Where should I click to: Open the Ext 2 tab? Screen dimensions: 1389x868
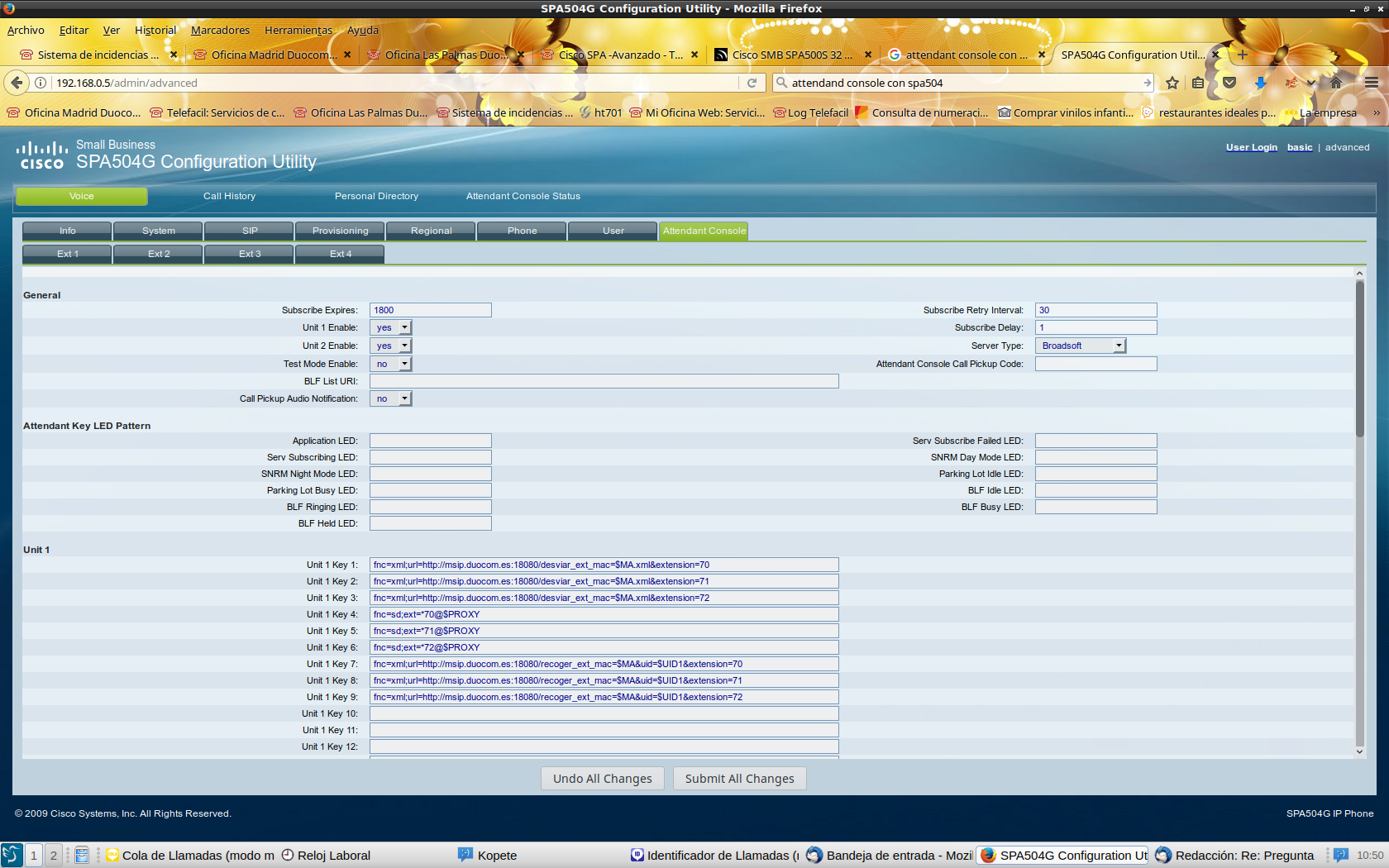[x=158, y=254]
